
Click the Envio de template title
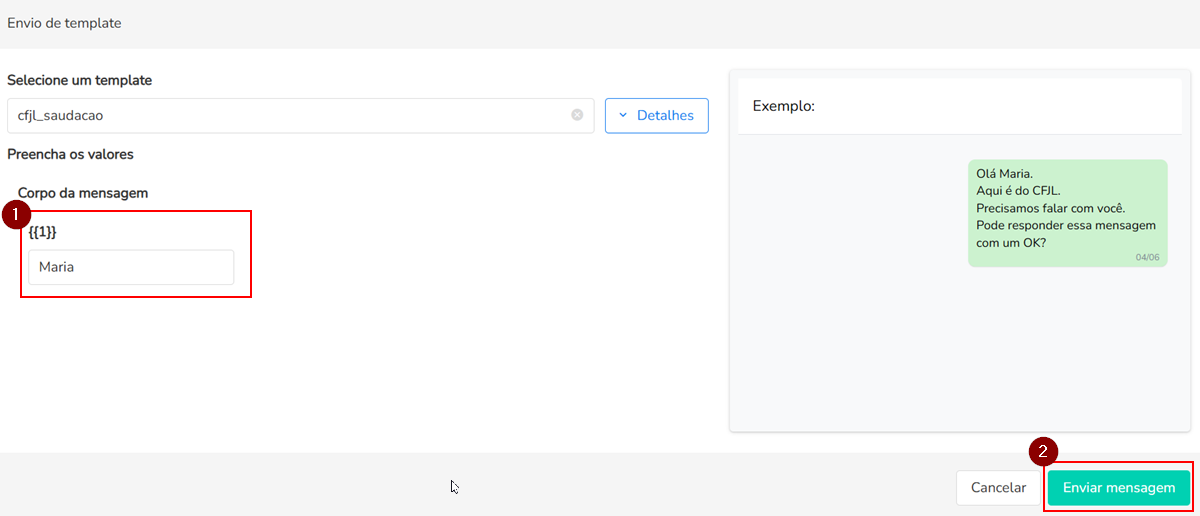(64, 23)
